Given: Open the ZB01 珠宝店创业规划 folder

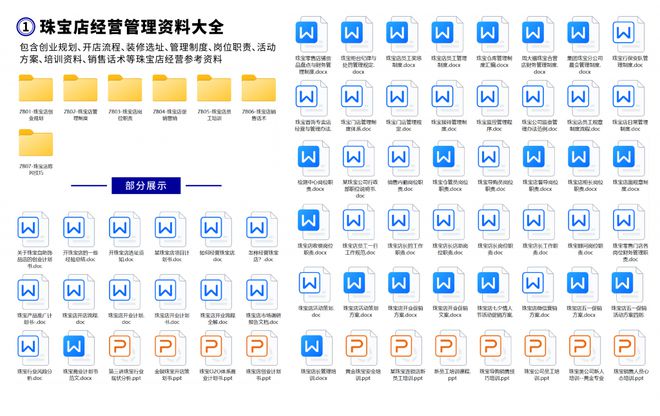Looking at the screenshot, I should click(x=36, y=88).
